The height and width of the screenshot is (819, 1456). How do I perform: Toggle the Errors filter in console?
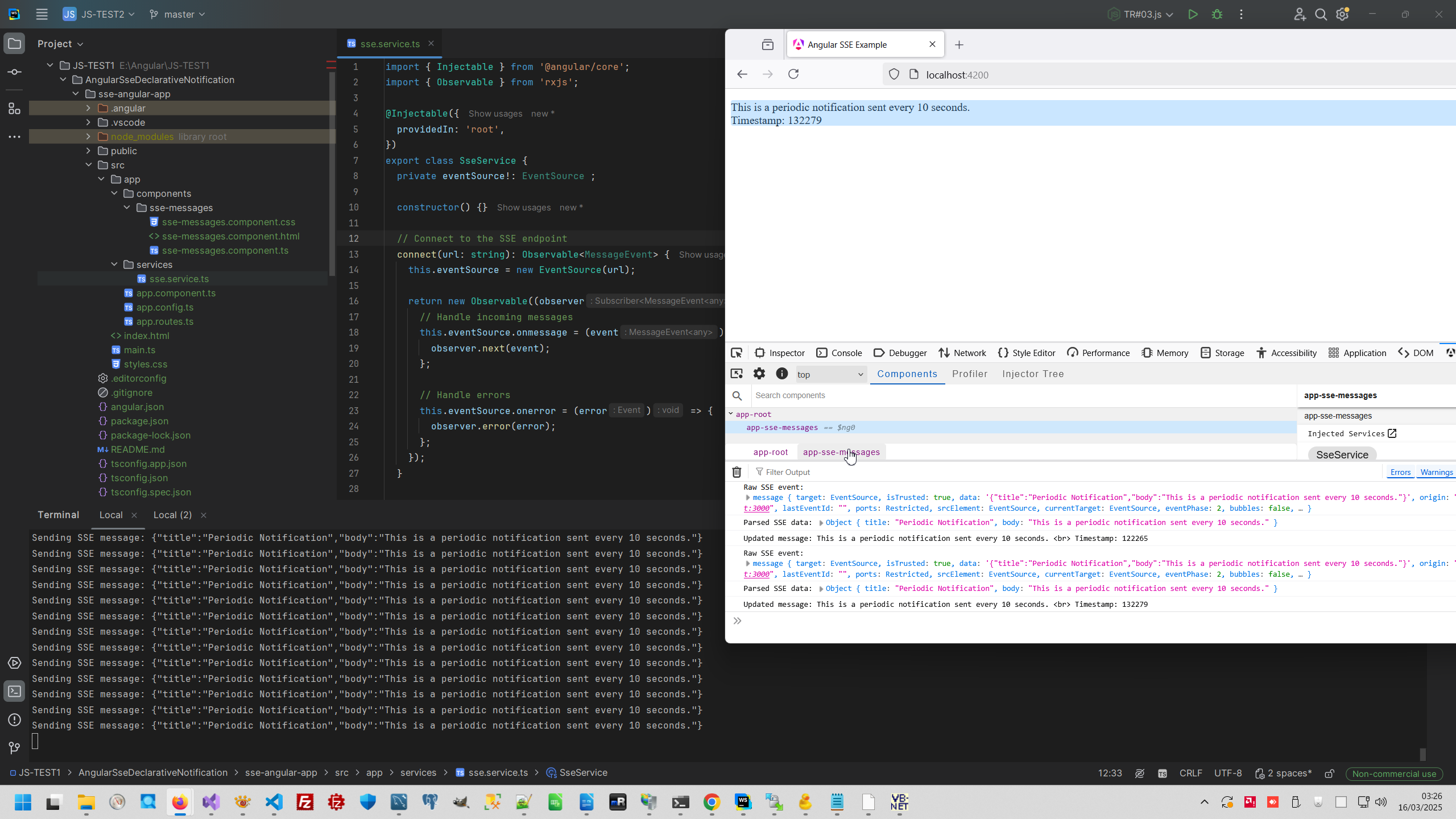click(x=1400, y=472)
